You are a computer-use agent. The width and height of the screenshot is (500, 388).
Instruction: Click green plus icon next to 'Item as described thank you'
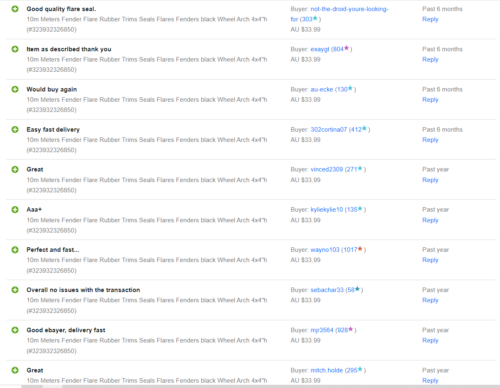pos(15,49)
